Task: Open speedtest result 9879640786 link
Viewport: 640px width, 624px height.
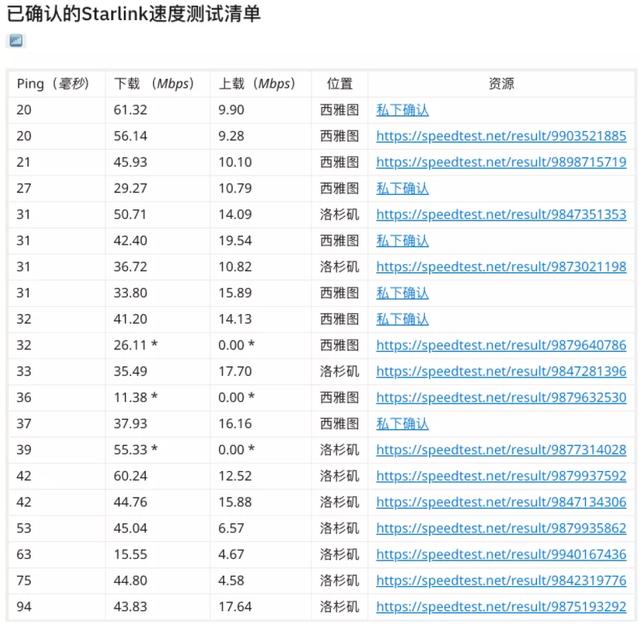Action: [501, 345]
